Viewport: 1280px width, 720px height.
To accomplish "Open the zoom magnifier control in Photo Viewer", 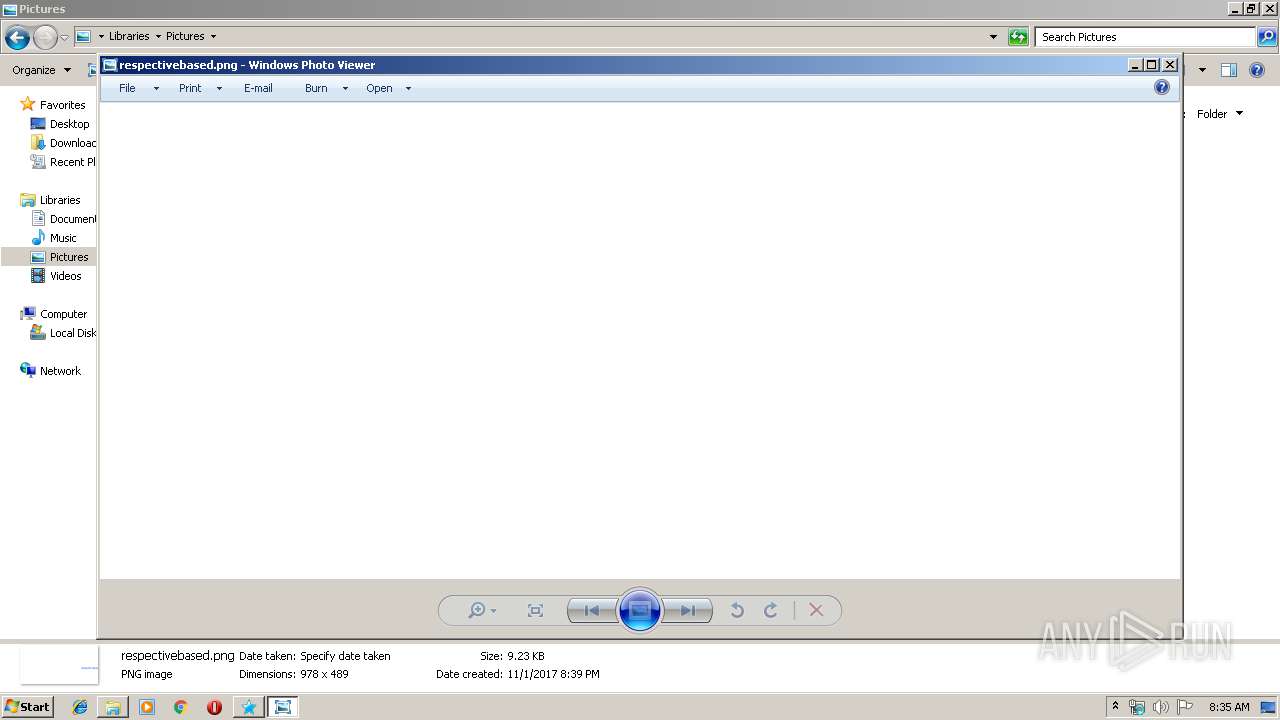I will coord(482,611).
